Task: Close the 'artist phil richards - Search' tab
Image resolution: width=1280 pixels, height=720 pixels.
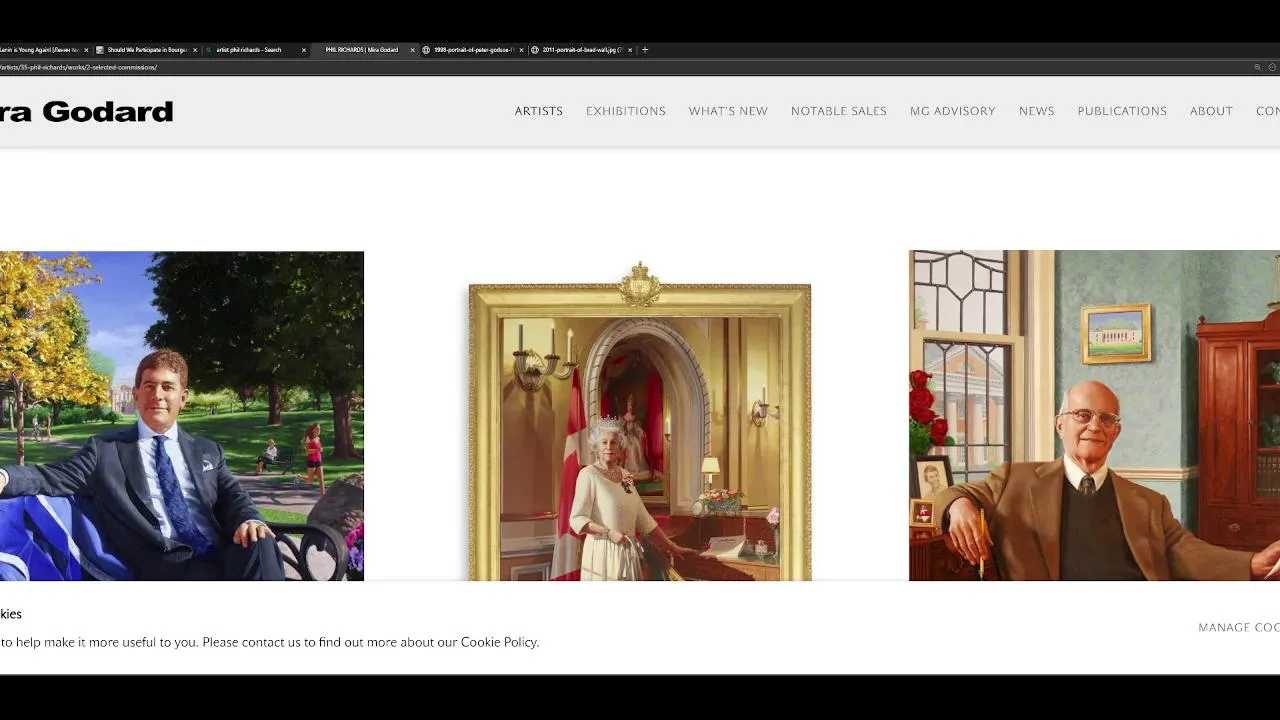Action: pyautogui.click(x=304, y=50)
